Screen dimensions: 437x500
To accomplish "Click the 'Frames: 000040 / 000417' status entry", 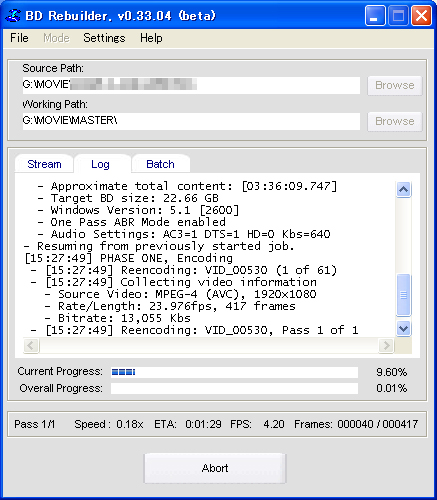I will click(356, 424).
